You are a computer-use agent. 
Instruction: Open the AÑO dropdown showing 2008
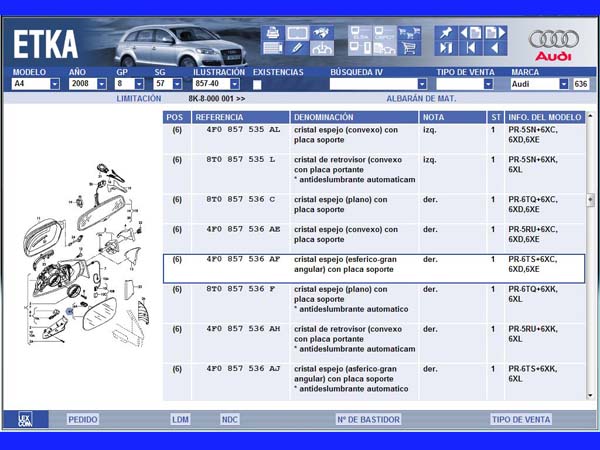pos(88,84)
